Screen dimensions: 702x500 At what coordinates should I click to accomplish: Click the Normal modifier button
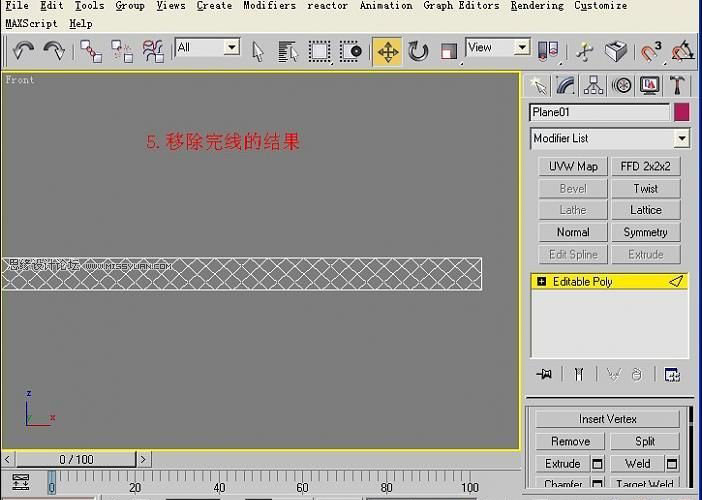[x=573, y=232]
